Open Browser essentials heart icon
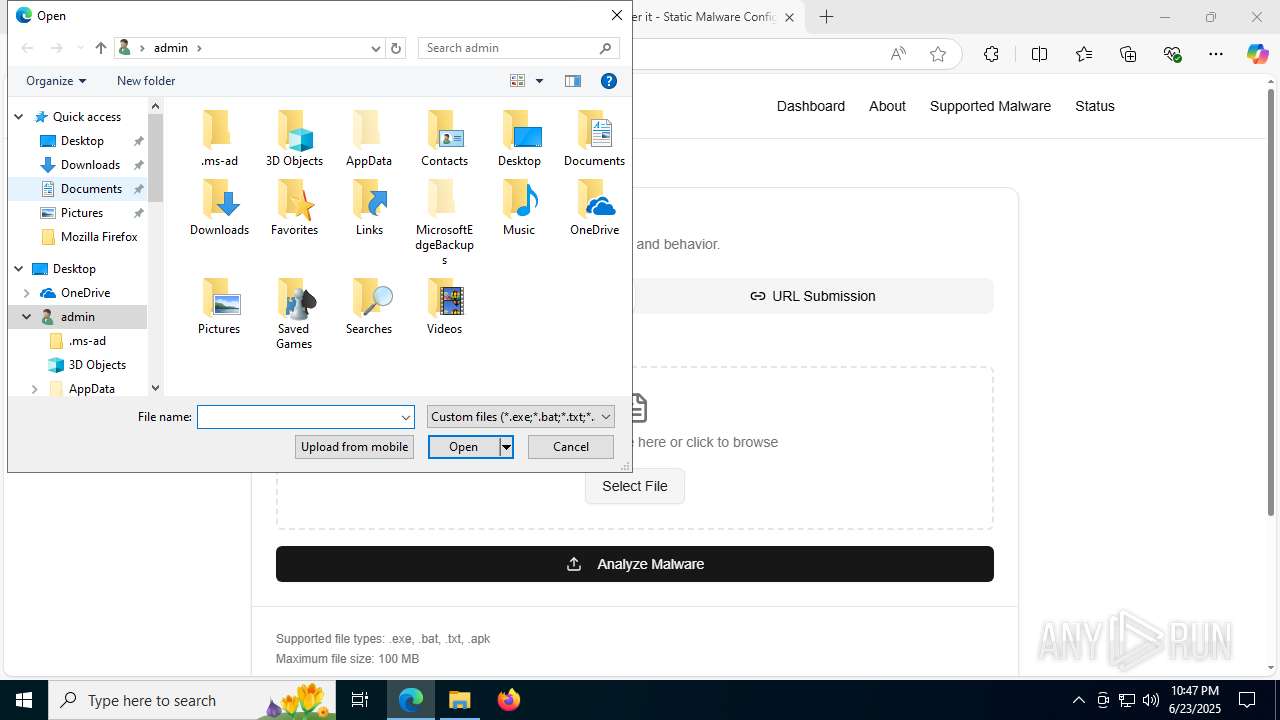 [1172, 54]
